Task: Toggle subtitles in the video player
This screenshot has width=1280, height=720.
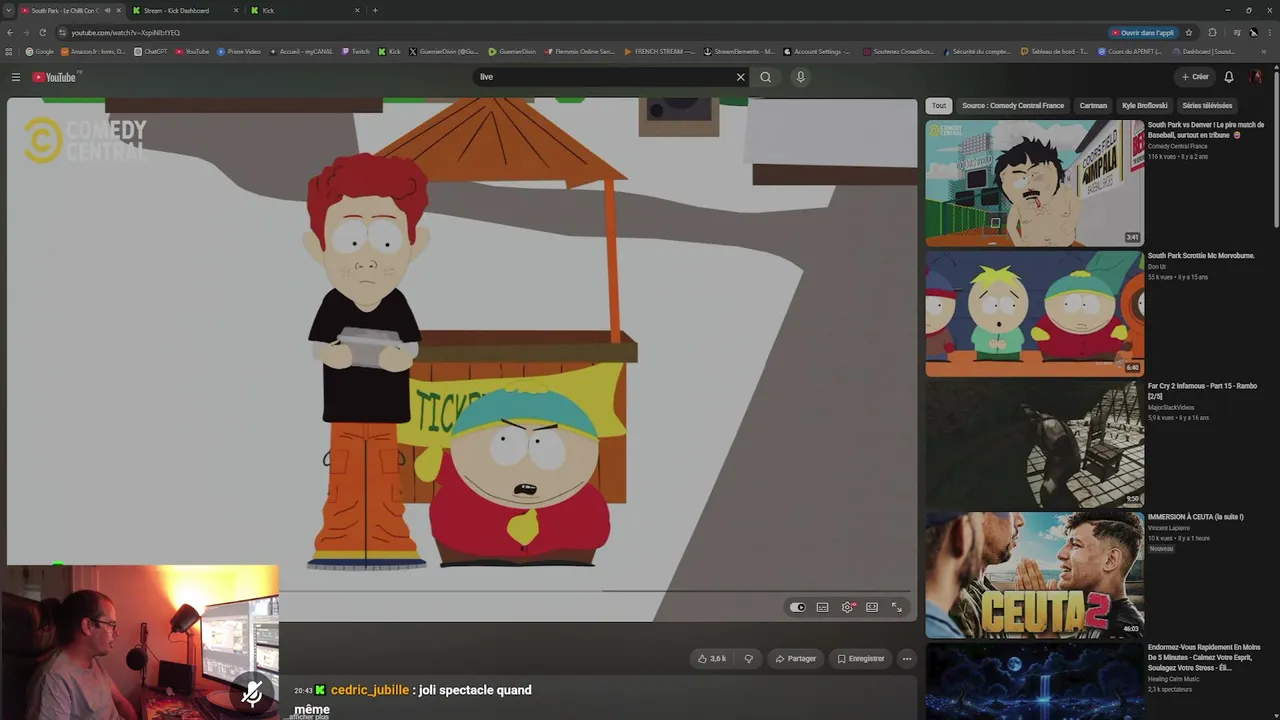Action: tap(823, 607)
